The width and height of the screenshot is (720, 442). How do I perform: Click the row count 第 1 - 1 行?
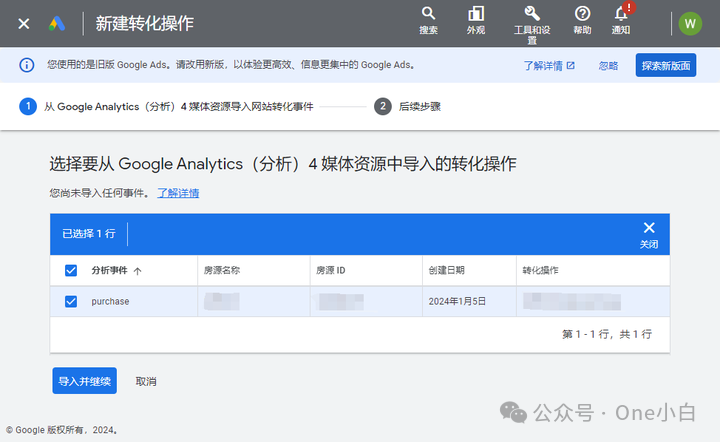607,334
